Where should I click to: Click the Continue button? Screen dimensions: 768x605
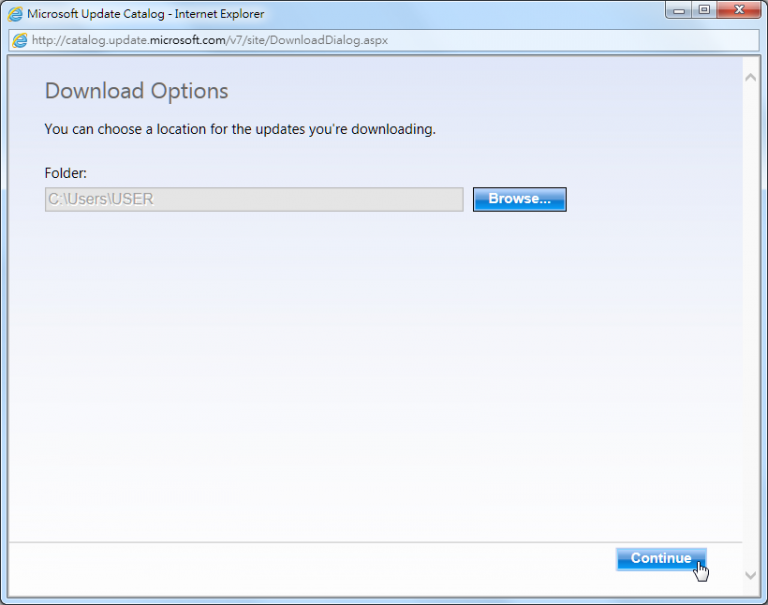(661, 559)
